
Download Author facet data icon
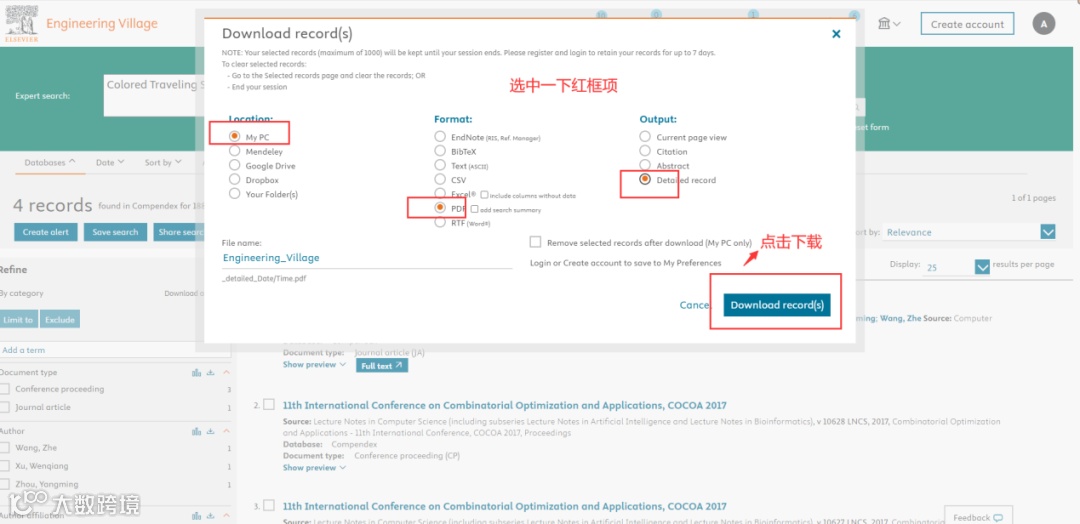coord(211,431)
